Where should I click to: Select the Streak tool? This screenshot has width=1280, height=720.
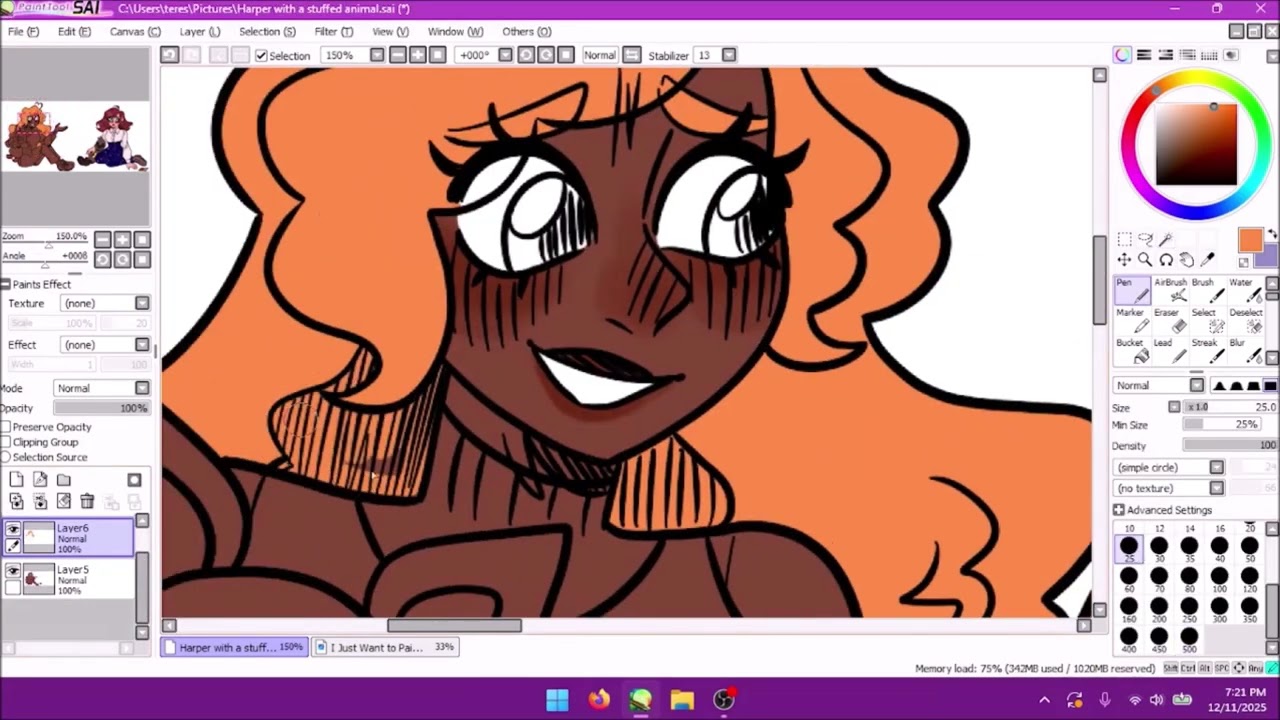pos(1207,350)
